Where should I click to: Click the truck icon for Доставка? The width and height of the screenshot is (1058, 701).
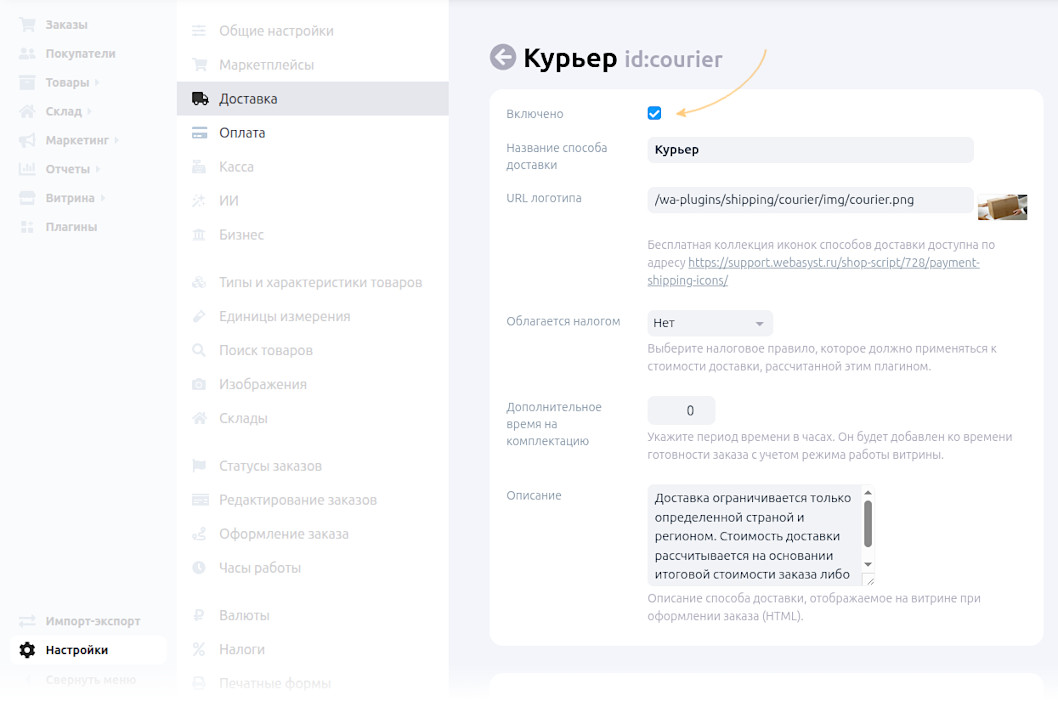click(x=200, y=99)
